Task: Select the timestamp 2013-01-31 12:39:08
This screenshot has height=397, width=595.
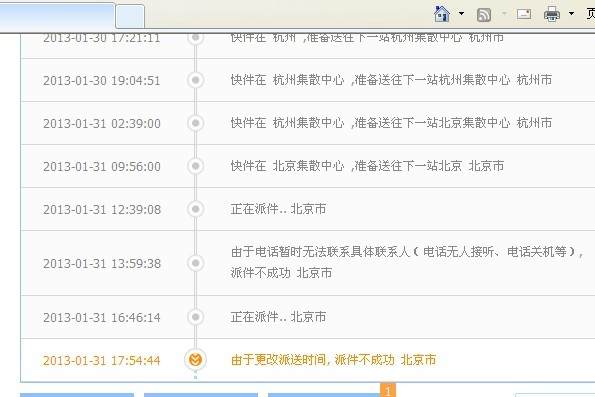Action: click(102, 209)
